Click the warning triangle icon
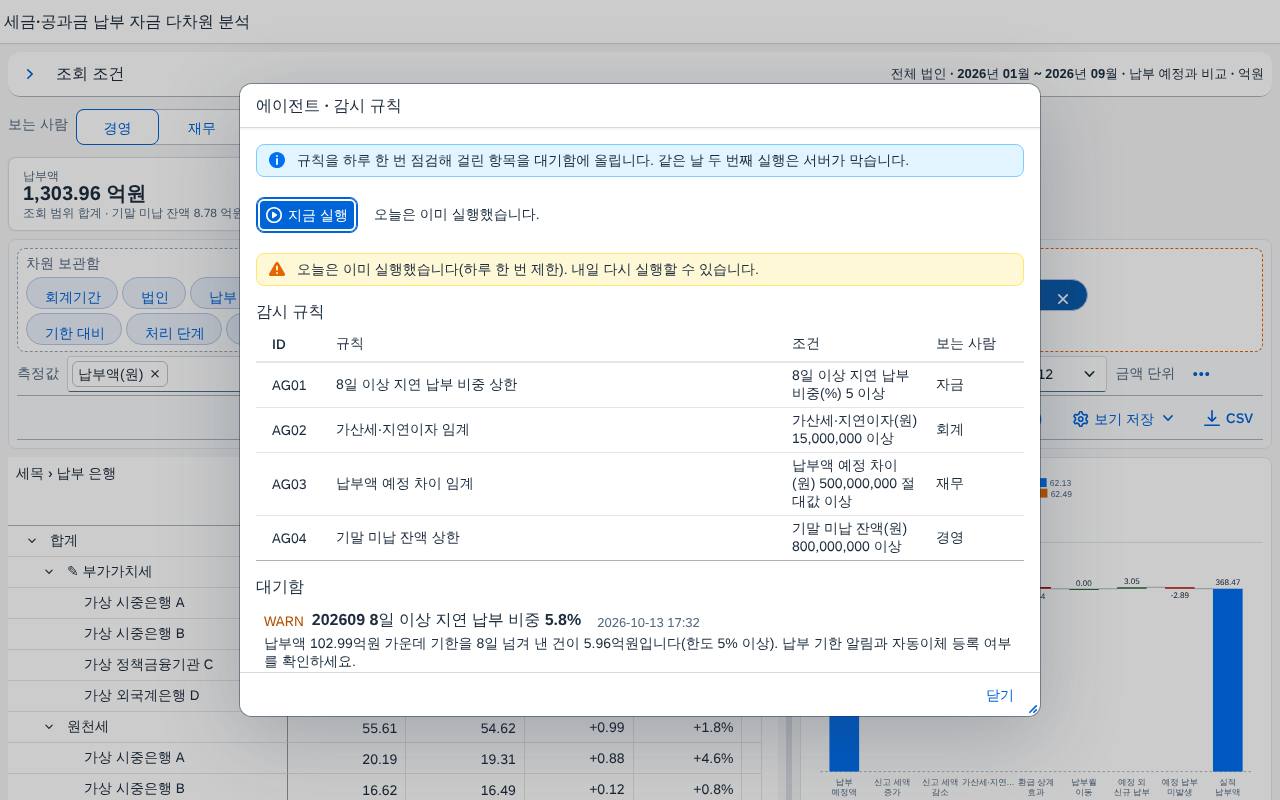Image resolution: width=1280 pixels, height=800 pixels. tap(277, 269)
